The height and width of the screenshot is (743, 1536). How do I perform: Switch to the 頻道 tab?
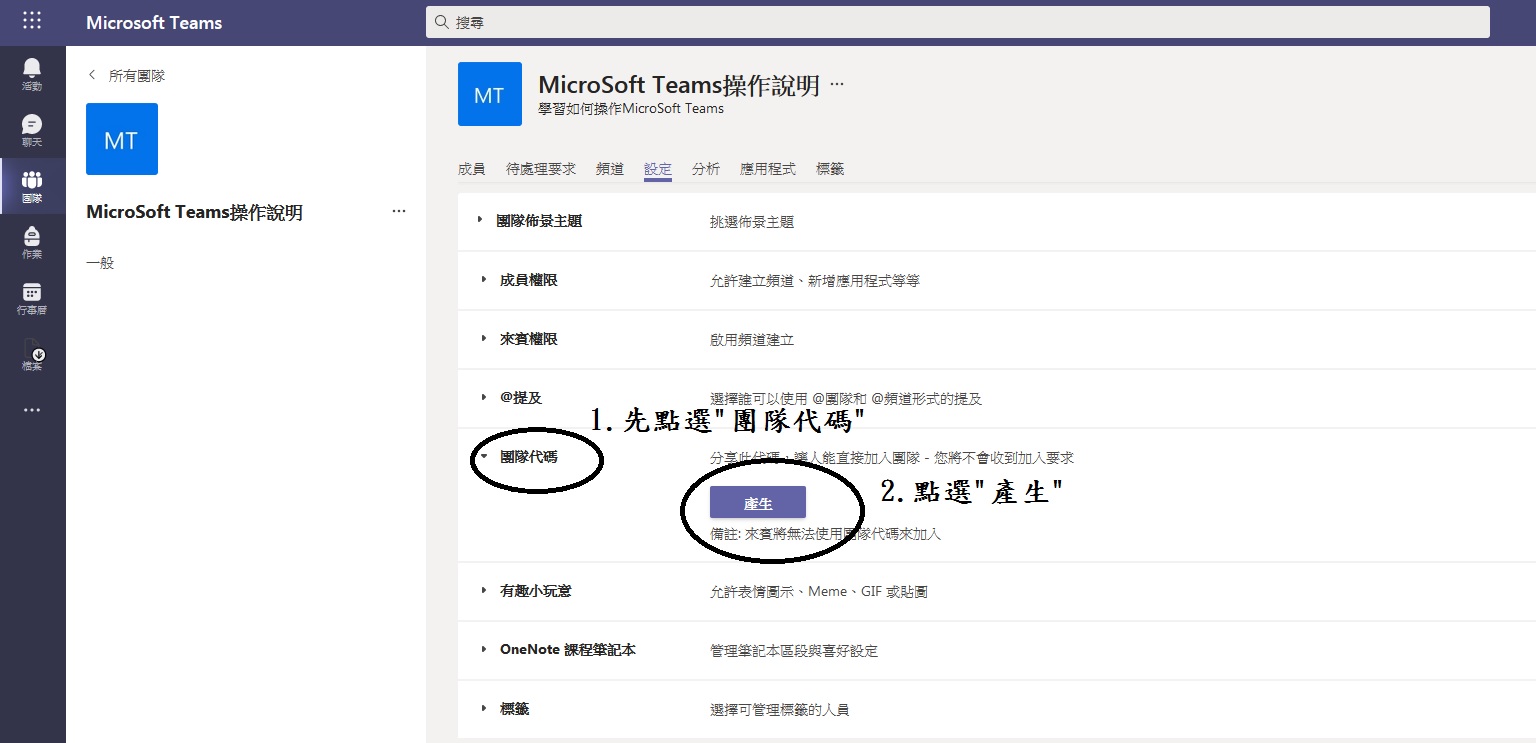tap(610, 169)
